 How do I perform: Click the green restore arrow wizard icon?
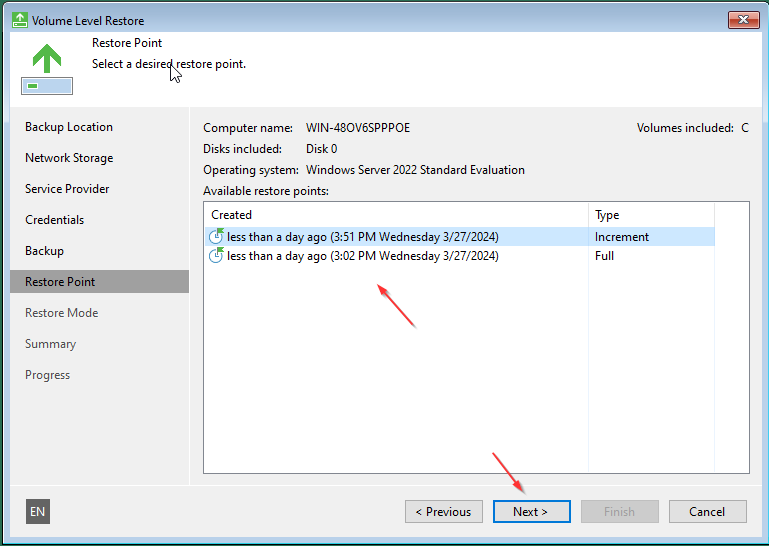(x=47, y=69)
